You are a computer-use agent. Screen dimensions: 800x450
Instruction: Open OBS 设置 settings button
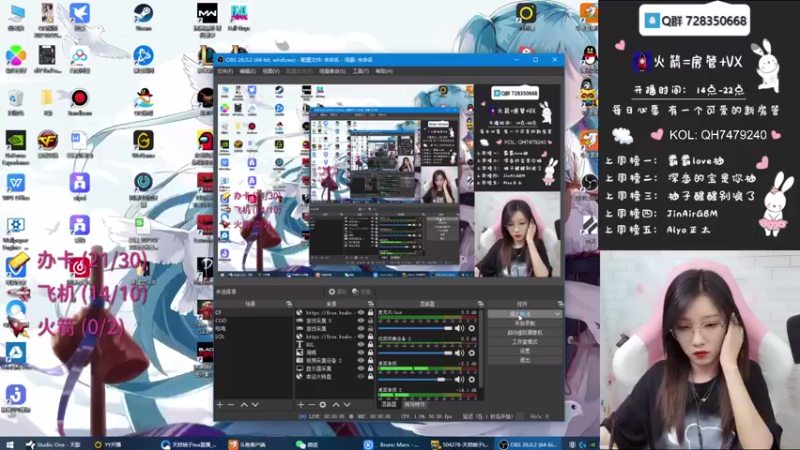tap(525, 351)
